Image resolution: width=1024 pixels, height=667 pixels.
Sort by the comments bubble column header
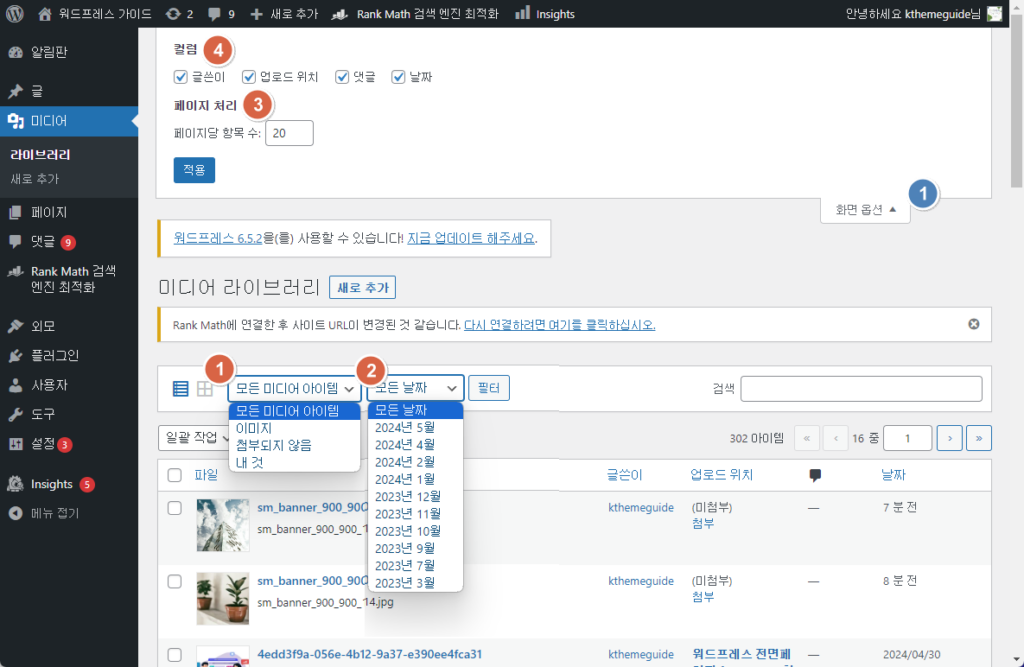click(814, 475)
